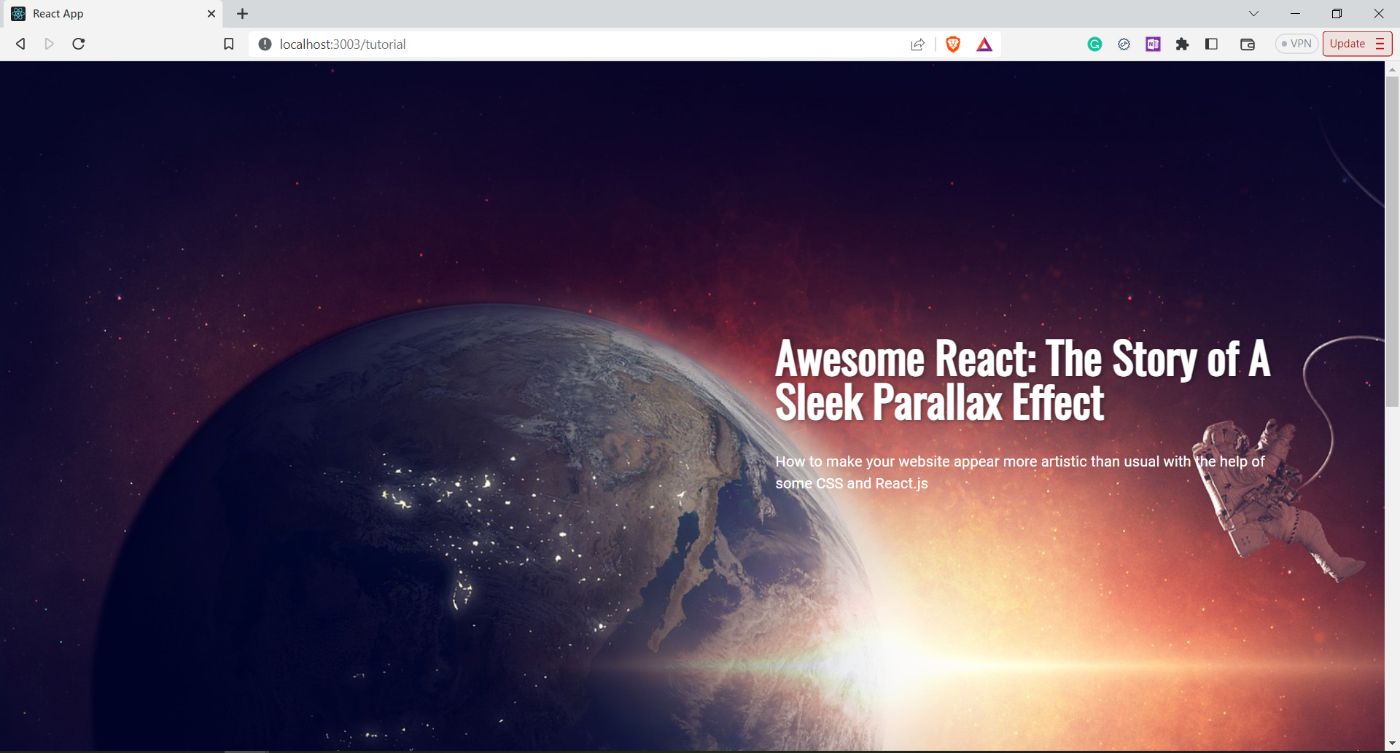
Task: View site information for localhost
Action: tap(265, 44)
